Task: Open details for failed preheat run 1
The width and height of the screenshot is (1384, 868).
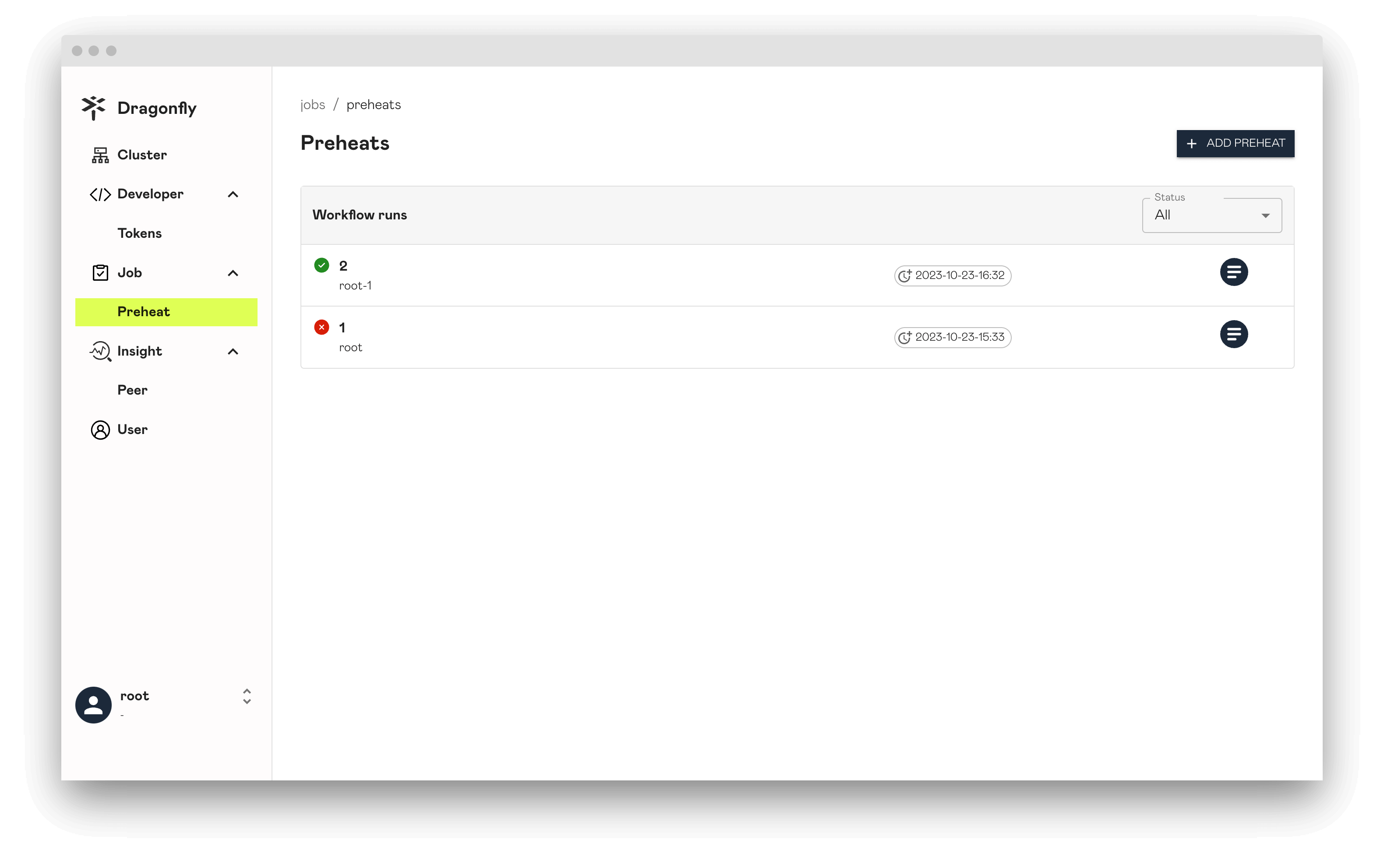Action: pyautogui.click(x=1234, y=334)
